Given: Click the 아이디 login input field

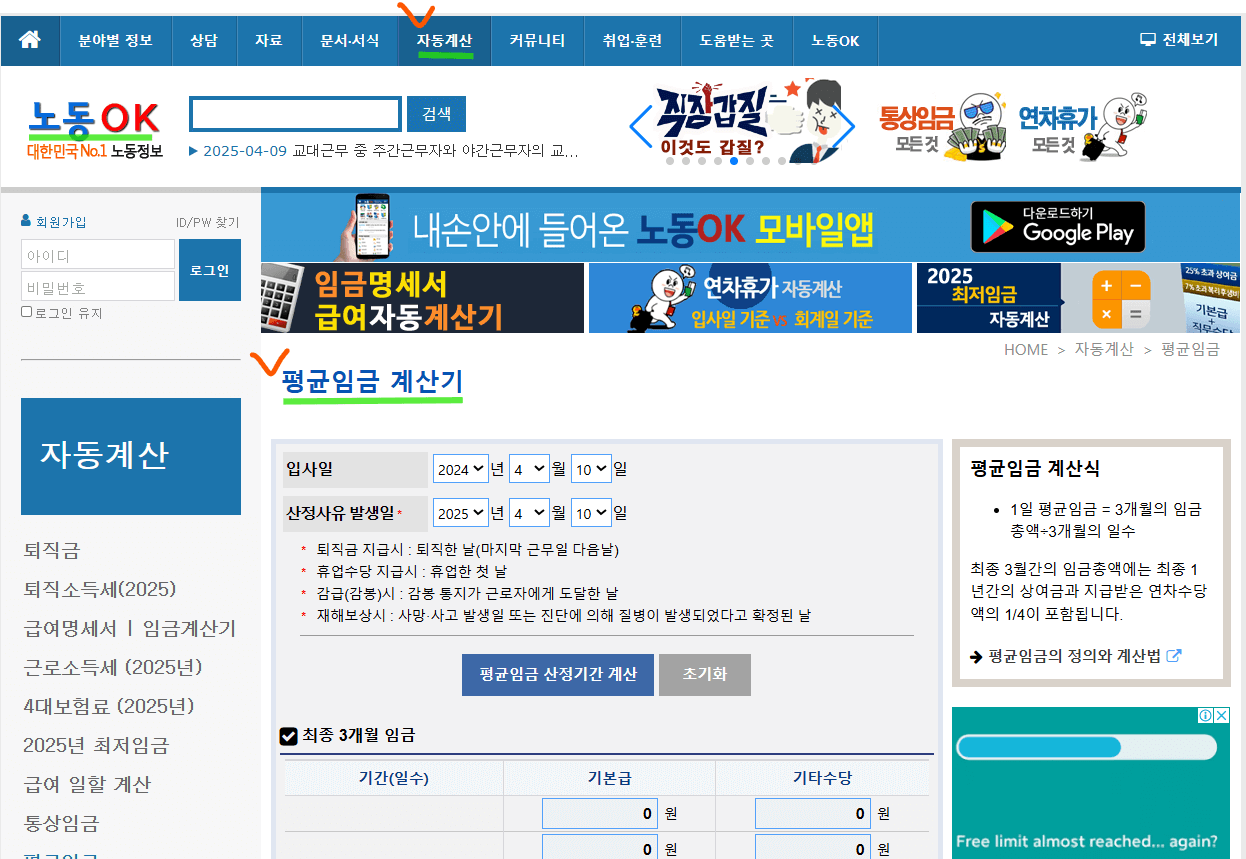Looking at the screenshot, I should point(97,254).
